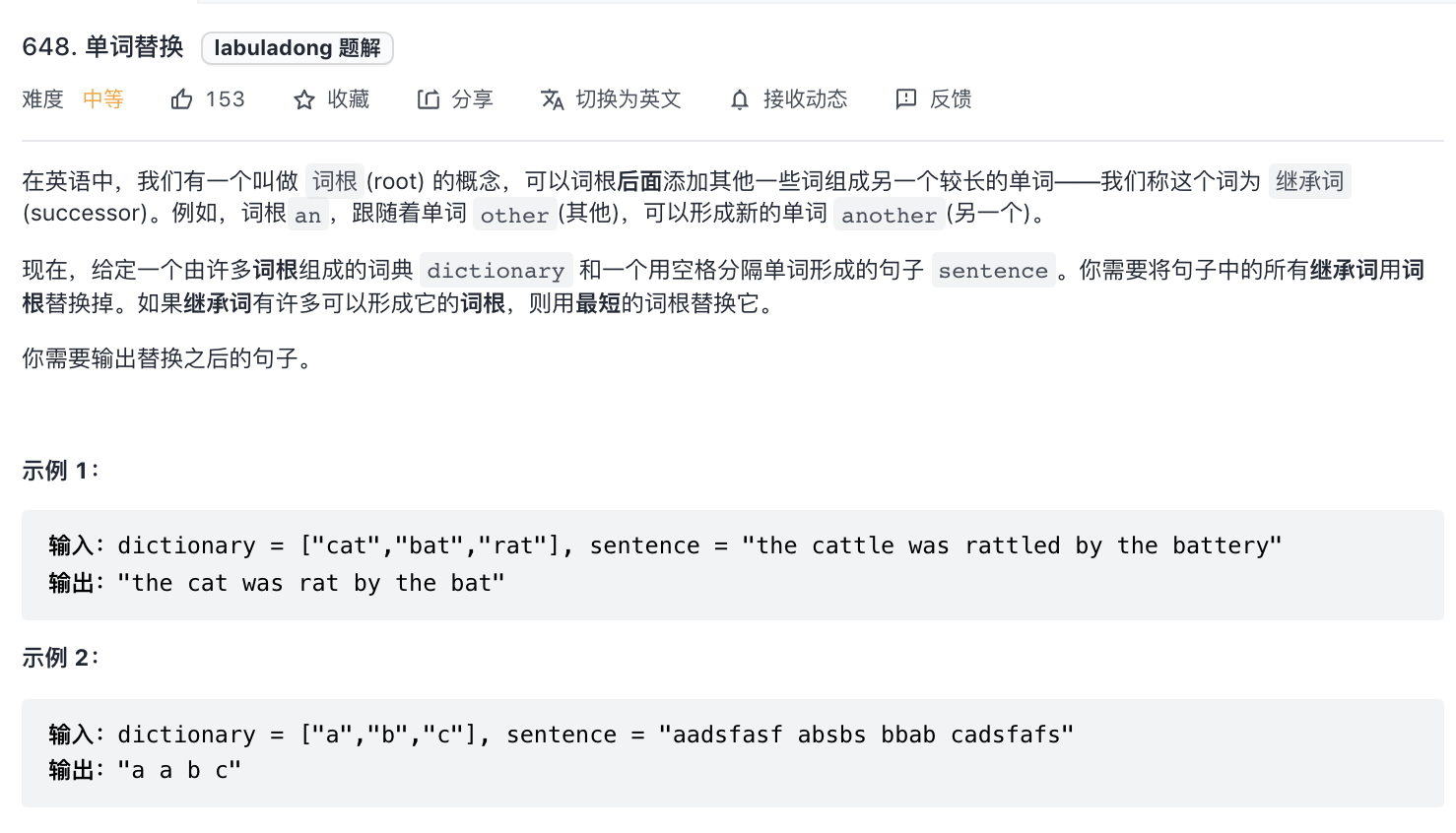Image resolution: width=1456 pixels, height=833 pixels.
Task: Click the 切换为英文 text label
Action: pos(629,99)
